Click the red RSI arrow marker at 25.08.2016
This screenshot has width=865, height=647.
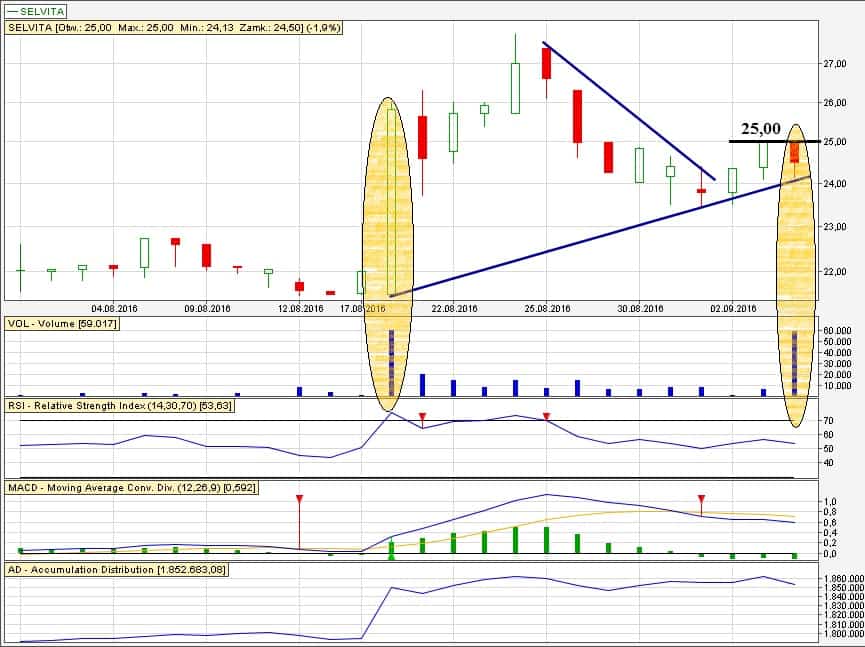[x=546, y=416]
